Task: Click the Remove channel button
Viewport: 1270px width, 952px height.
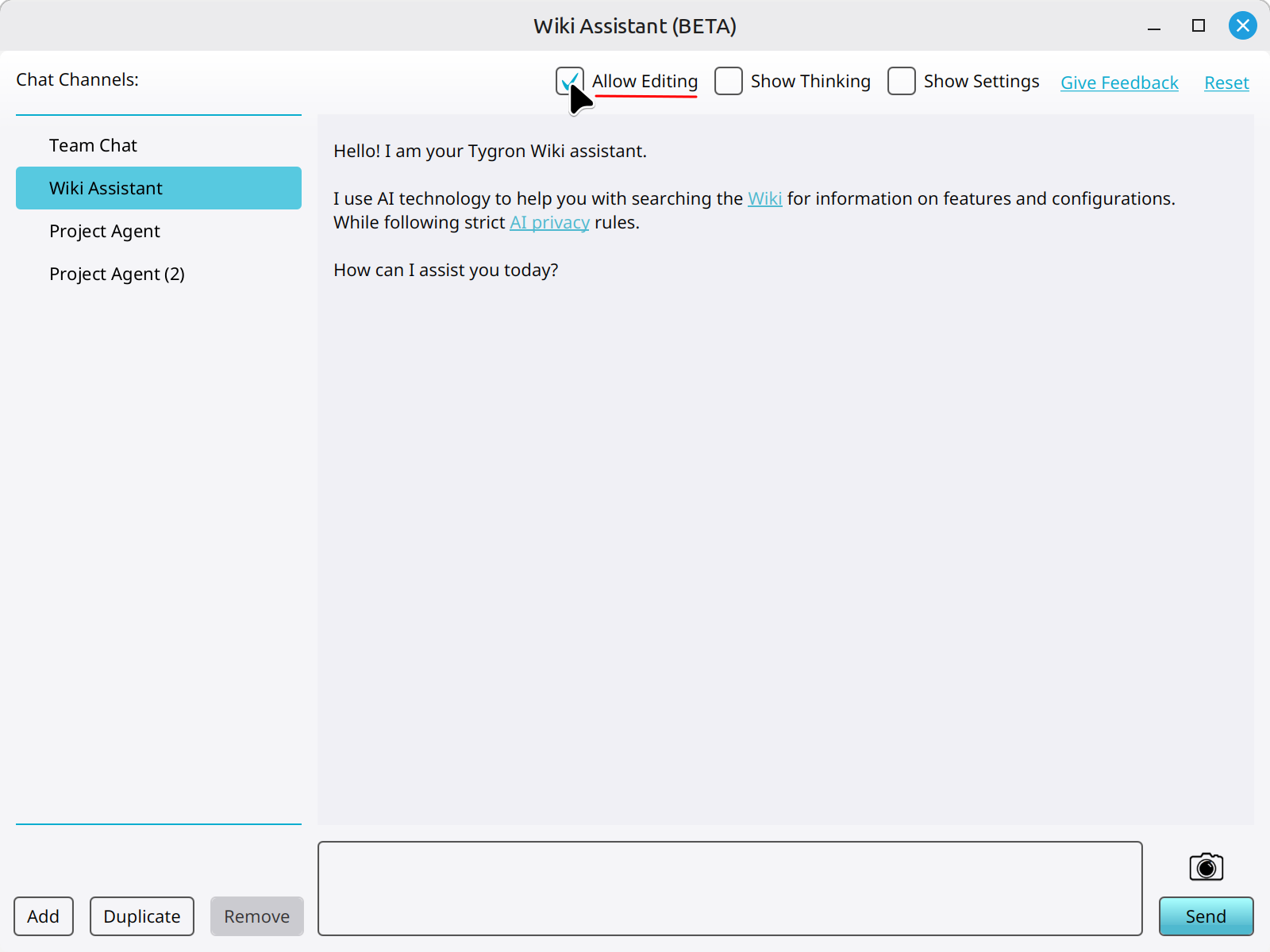Action: [x=257, y=916]
